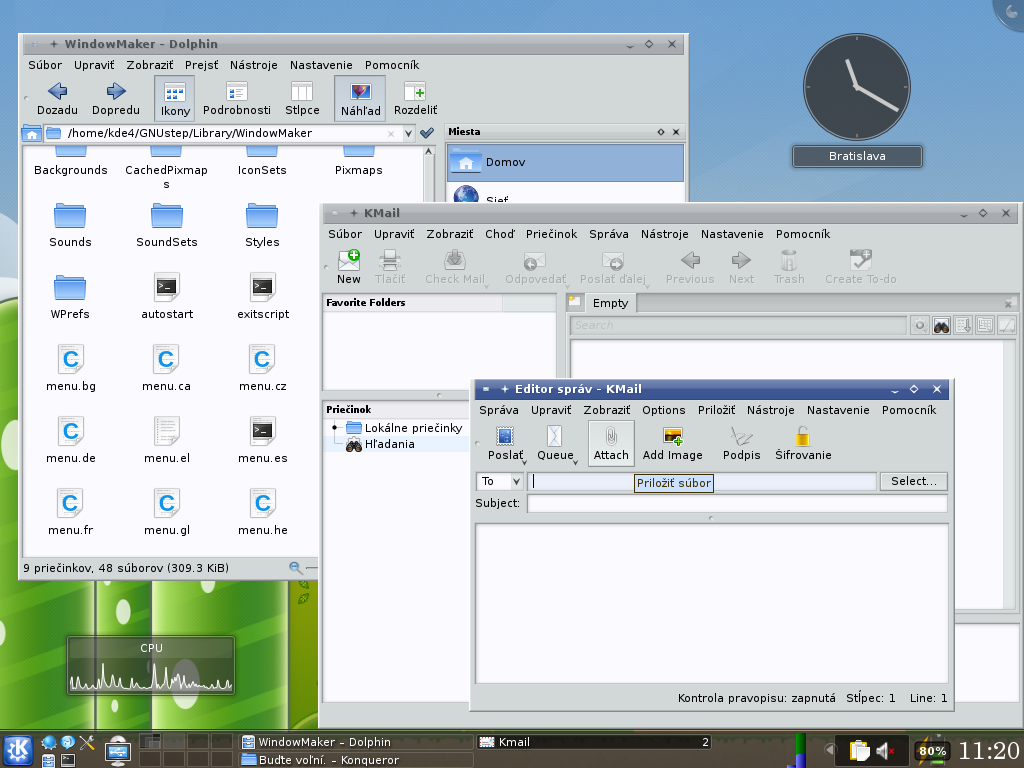This screenshot has height=768, width=1024.
Task: Choose Domov in the Miesta panel
Action: [565, 162]
